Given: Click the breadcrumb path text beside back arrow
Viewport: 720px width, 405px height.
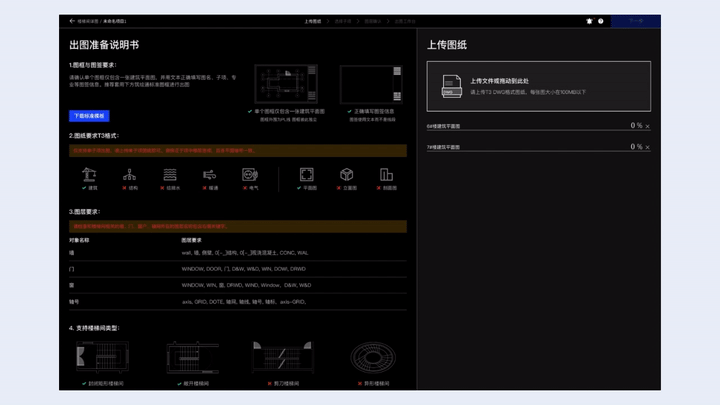Looking at the screenshot, I should tap(102, 21).
